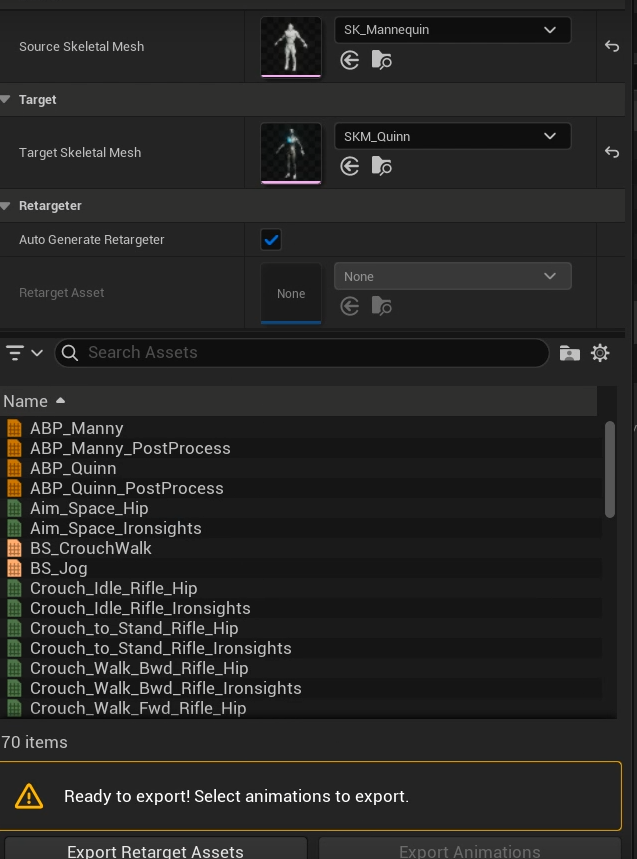The image size is (637, 859).
Task: Open the Retarget Asset None dropdown
Action: [x=452, y=277]
